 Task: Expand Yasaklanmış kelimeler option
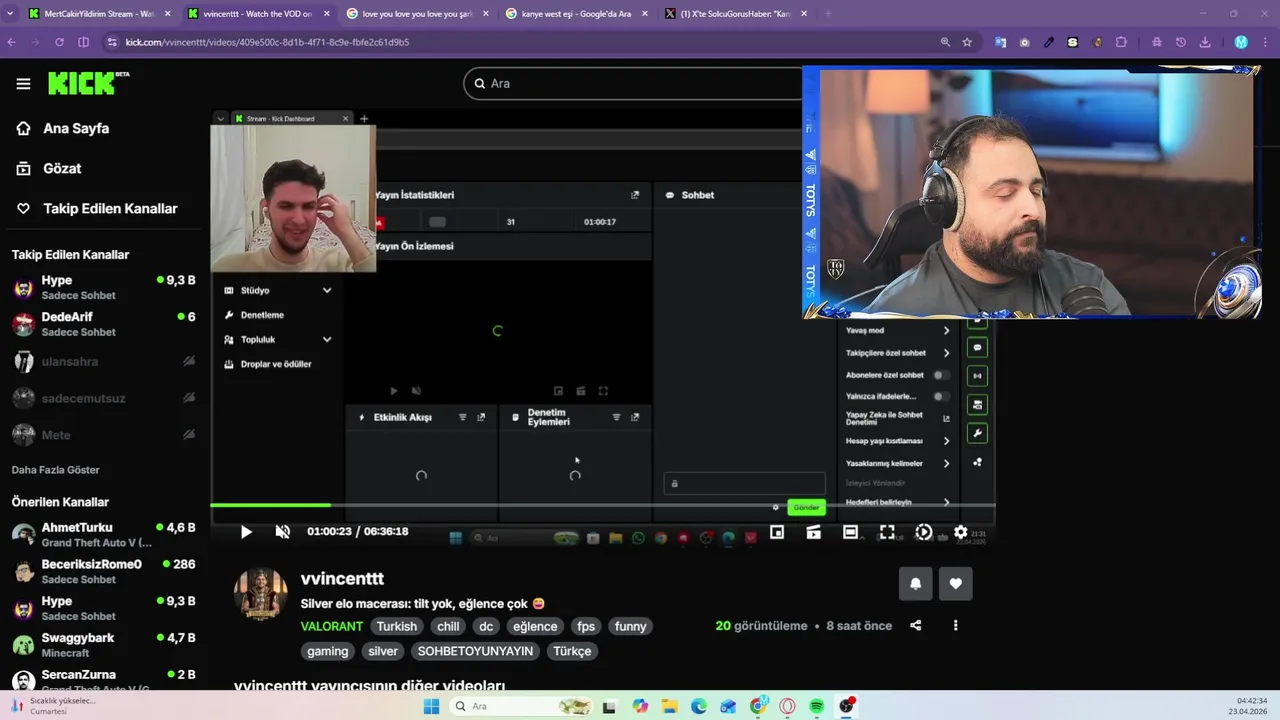pos(898,463)
